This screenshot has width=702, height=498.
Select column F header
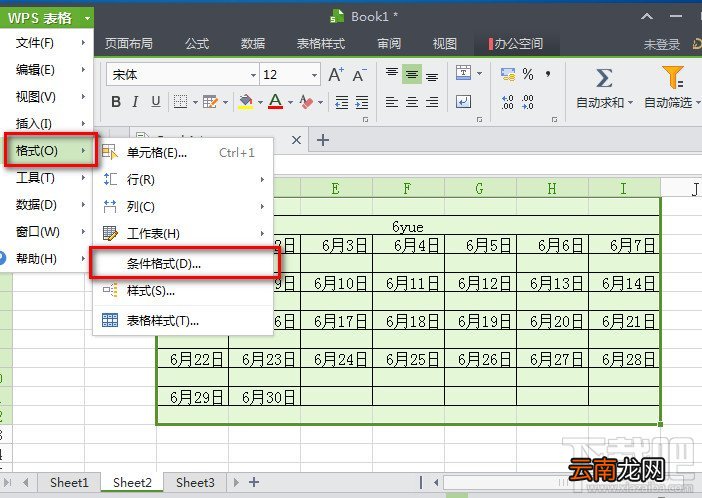coord(407,189)
